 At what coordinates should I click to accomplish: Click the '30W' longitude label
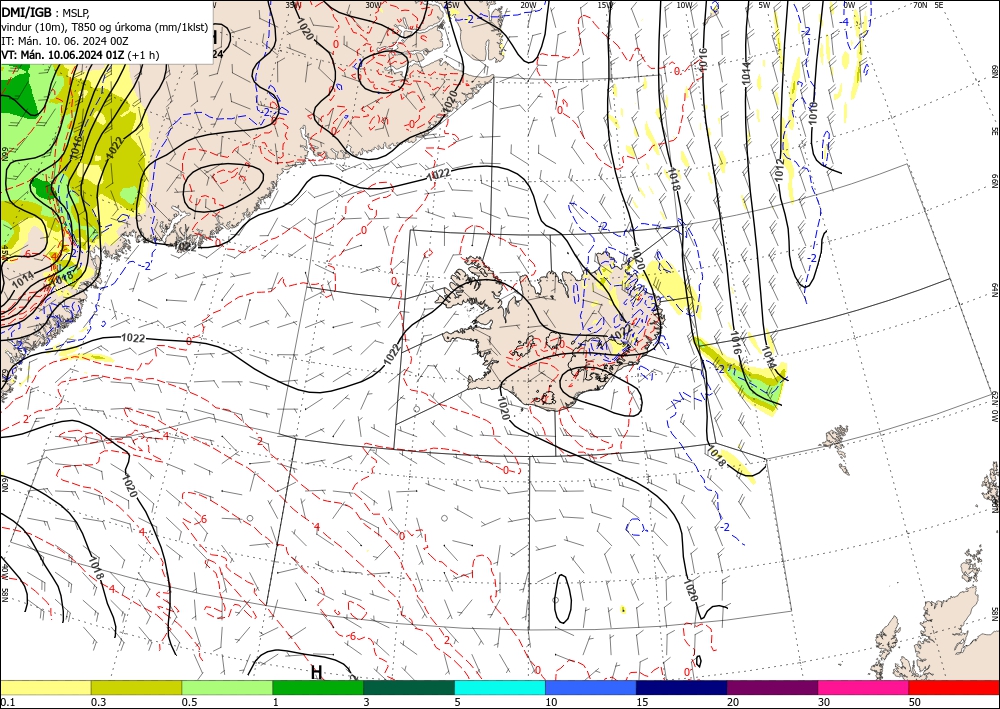[x=373, y=5]
